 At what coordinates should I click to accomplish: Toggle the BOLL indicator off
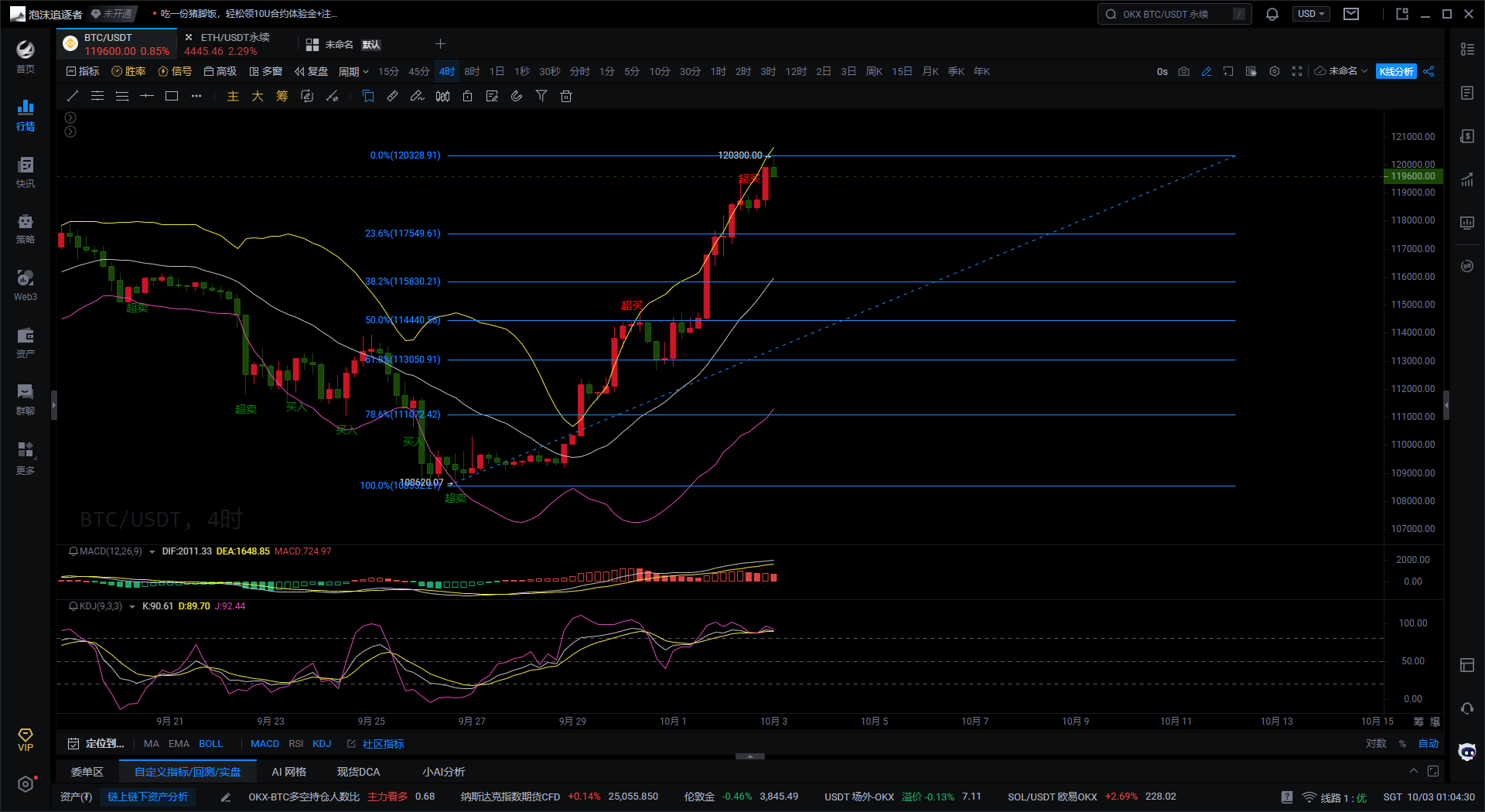pyautogui.click(x=210, y=743)
